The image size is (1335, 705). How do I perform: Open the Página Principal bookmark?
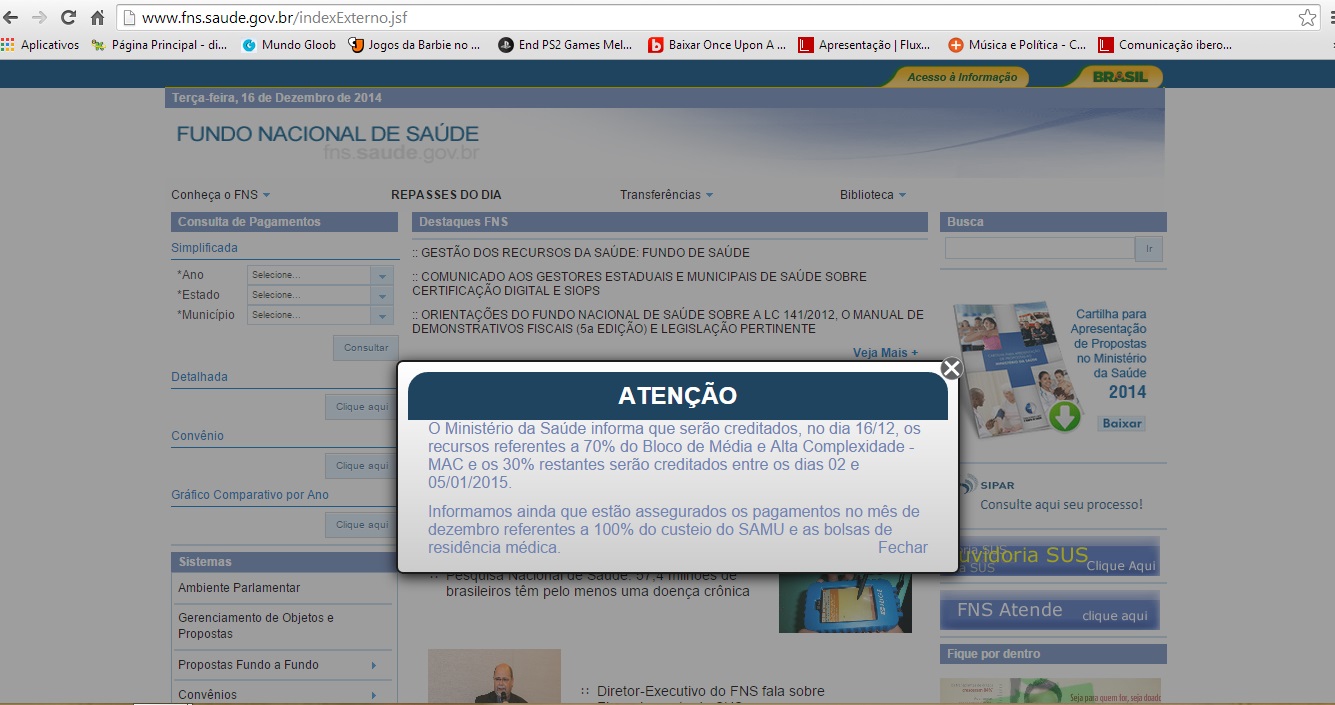coord(159,45)
